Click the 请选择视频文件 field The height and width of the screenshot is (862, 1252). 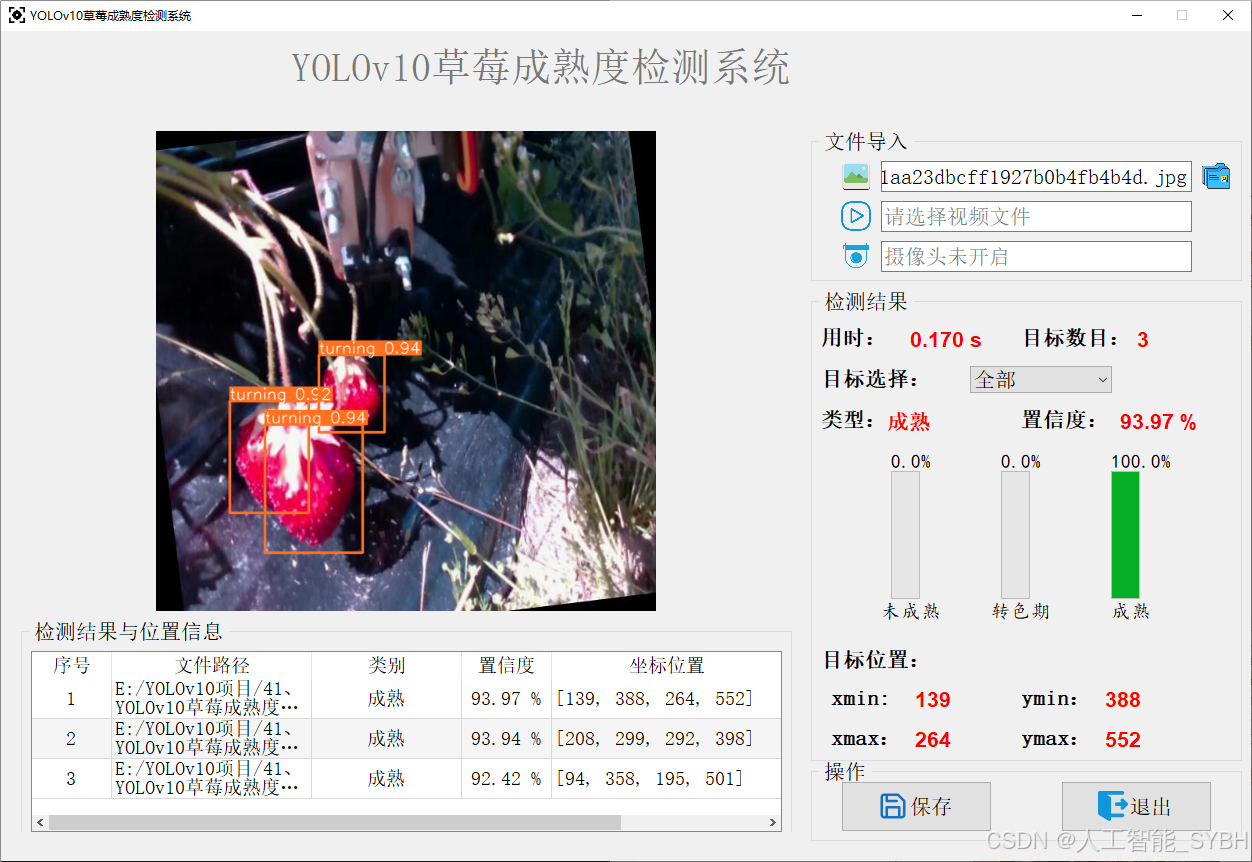click(1036, 216)
